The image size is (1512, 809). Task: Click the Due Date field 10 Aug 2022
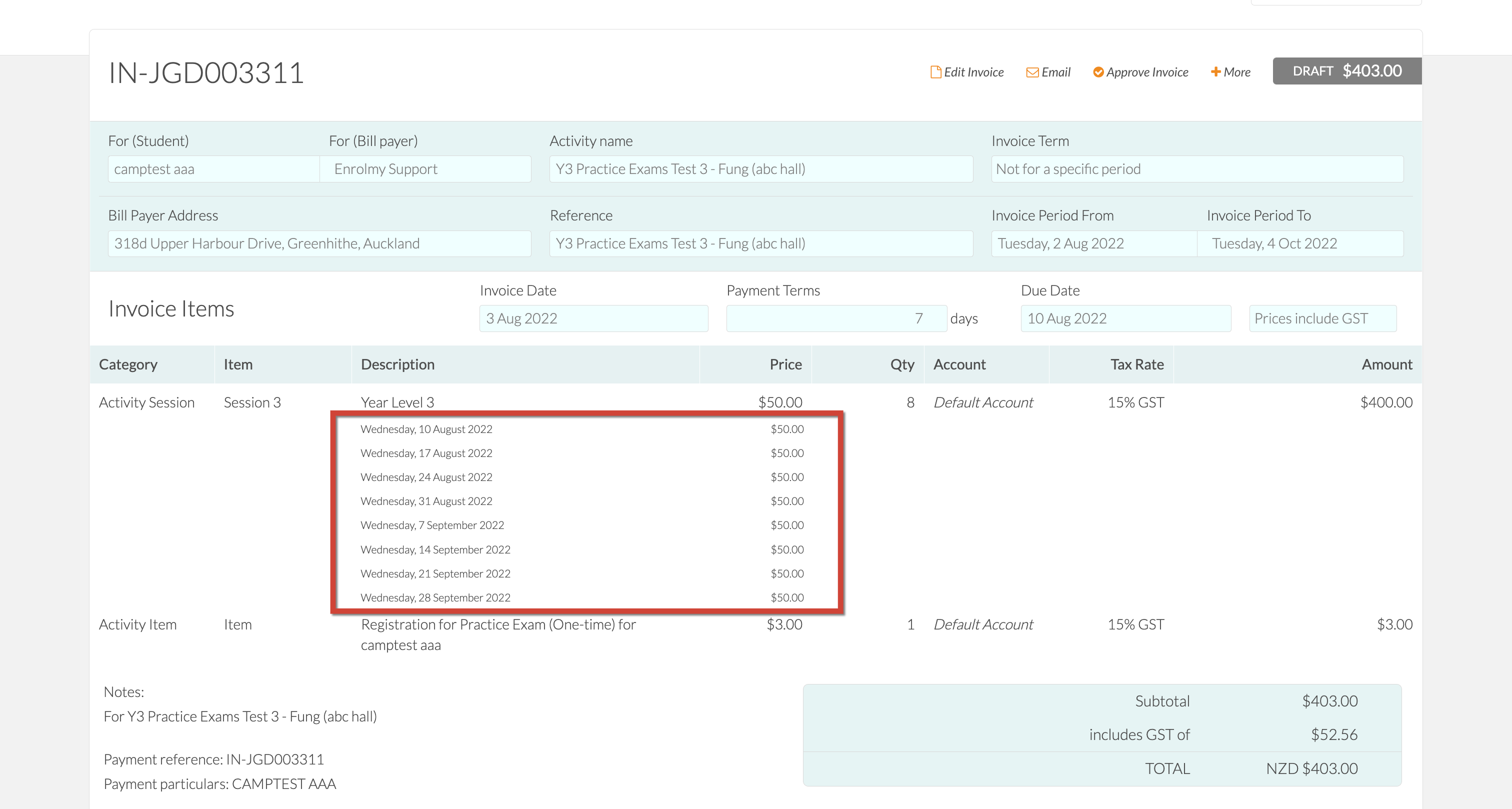tap(1126, 318)
